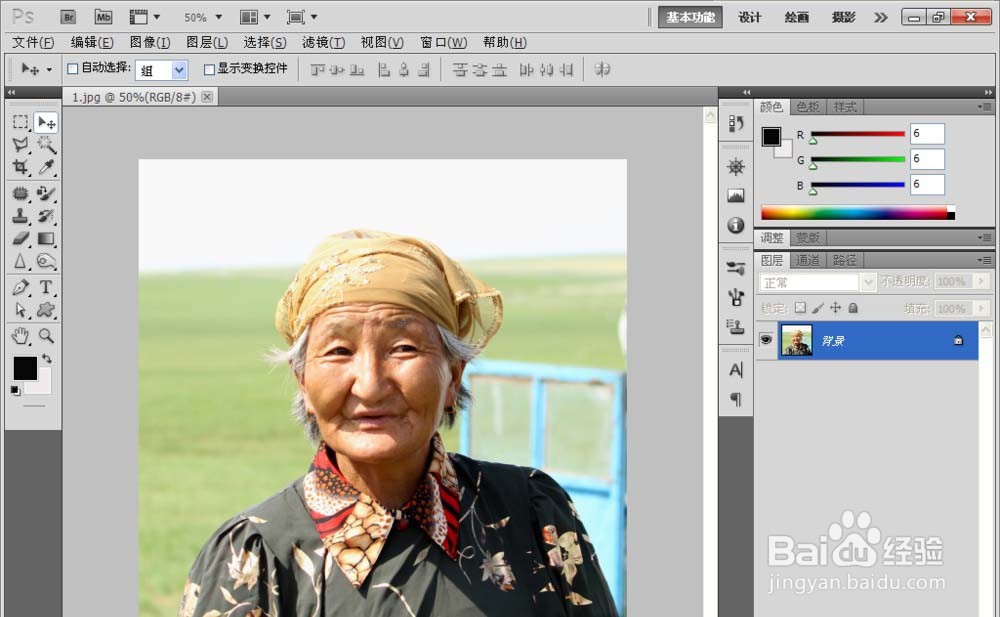This screenshot has height=617, width=1000.
Task: Launch Mini Bridge from the top bar
Action: (103, 17)
